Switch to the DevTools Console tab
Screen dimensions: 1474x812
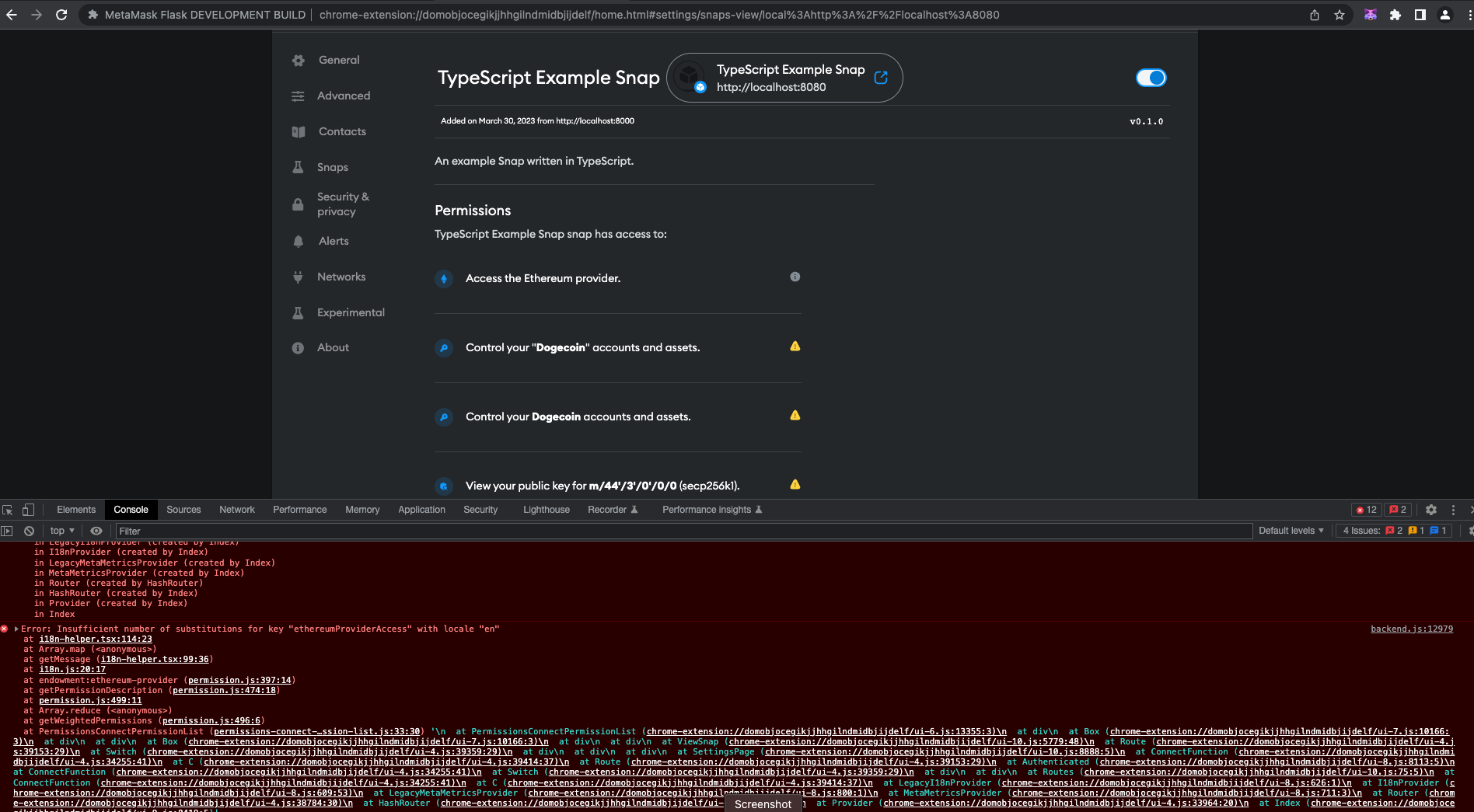pos(131,510)
